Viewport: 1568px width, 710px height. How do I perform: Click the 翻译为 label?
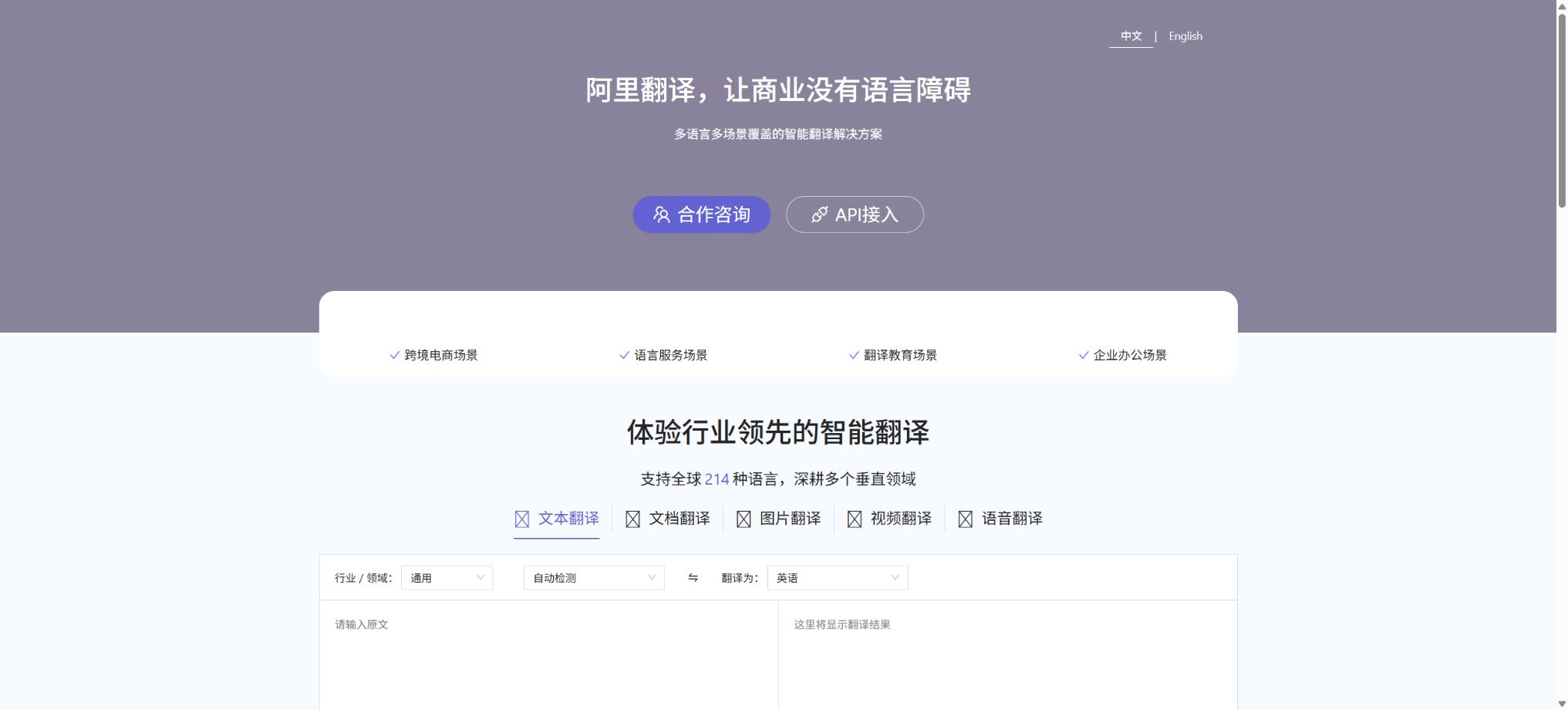740,578
